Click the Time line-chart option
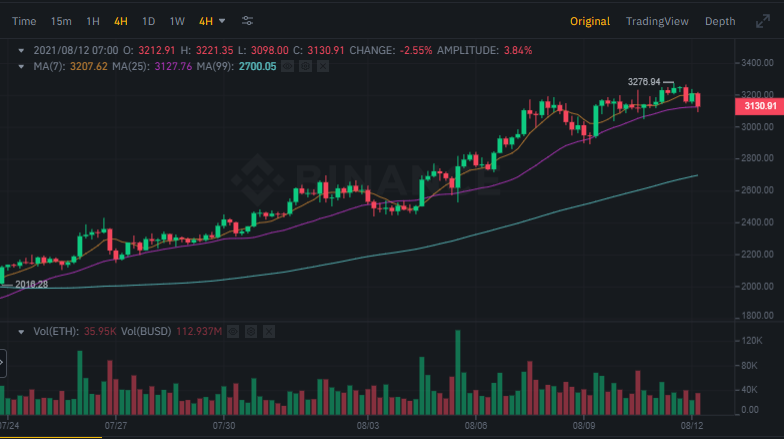This screenshot has height=439, width=784. pos(24,21)
